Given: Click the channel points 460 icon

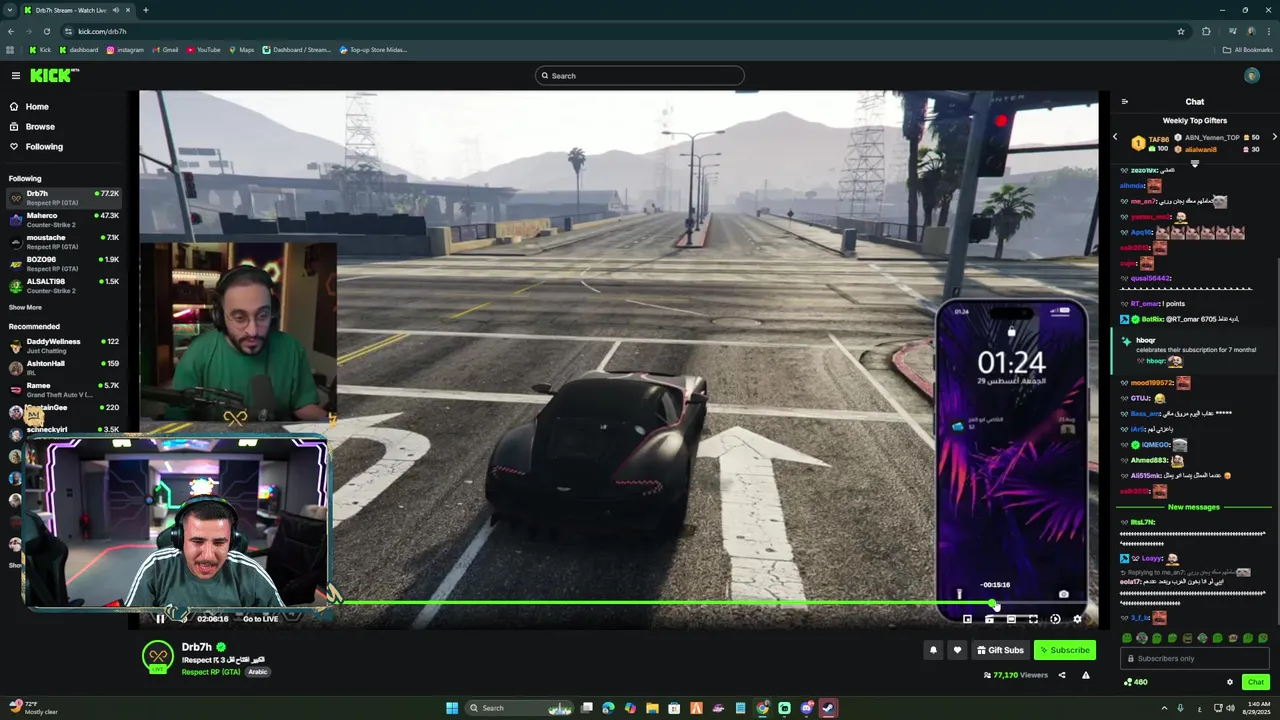Looking at the screenshot, I should pyautogui.click(x=1135, y=682).
